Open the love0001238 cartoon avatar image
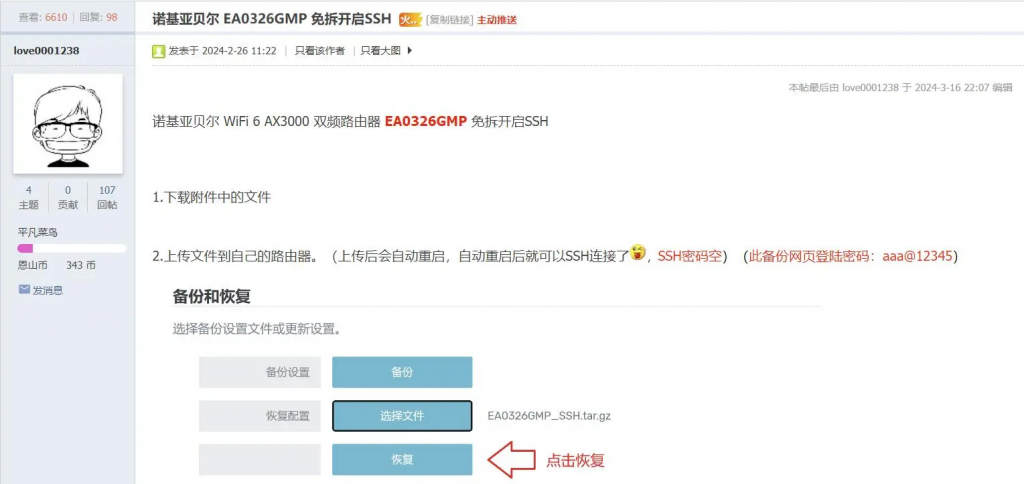1024x484 pixels. pos(68,123)
